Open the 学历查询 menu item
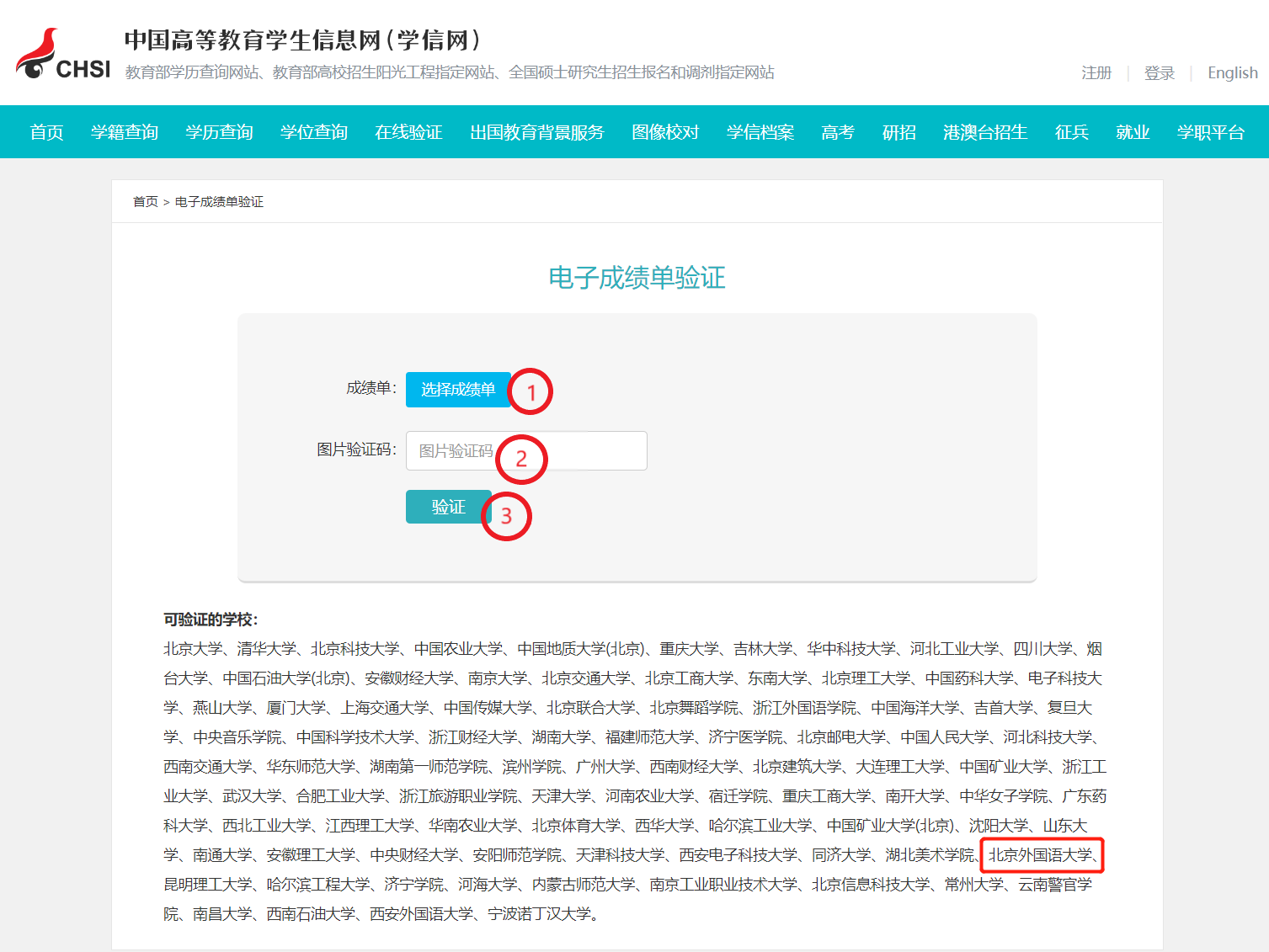Image resolution: width=1269 pixels, height=952 pixels. click(x=219, y=132)
